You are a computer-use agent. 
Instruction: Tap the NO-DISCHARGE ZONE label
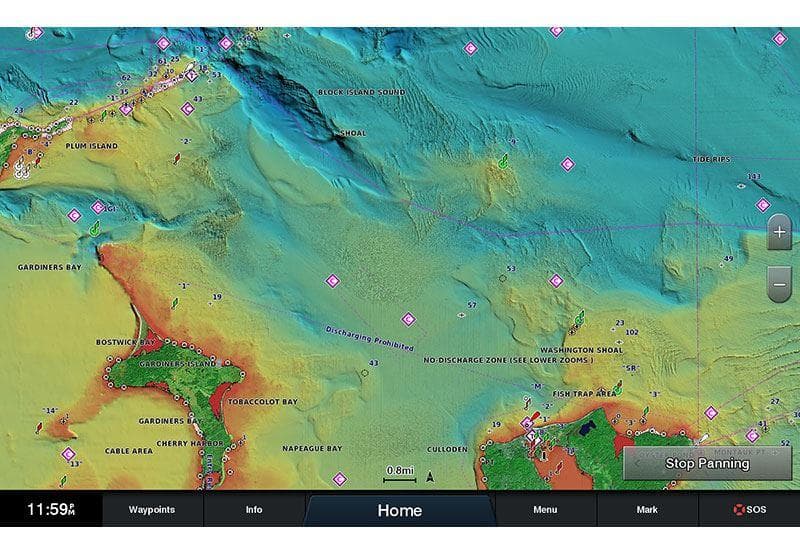pos(508,360)
